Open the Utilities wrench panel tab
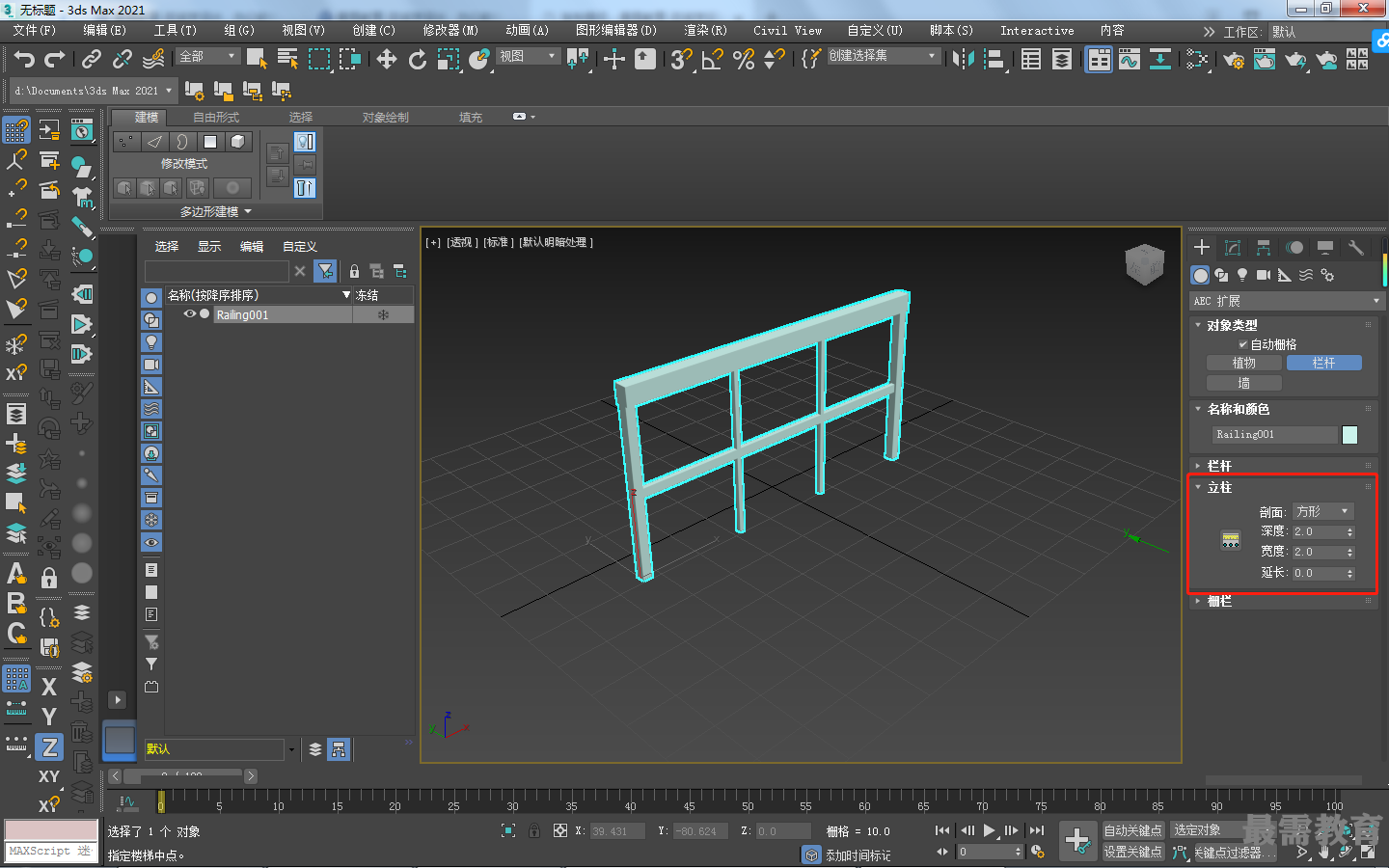This screenshot has width=1389, height=868. 1355,248
